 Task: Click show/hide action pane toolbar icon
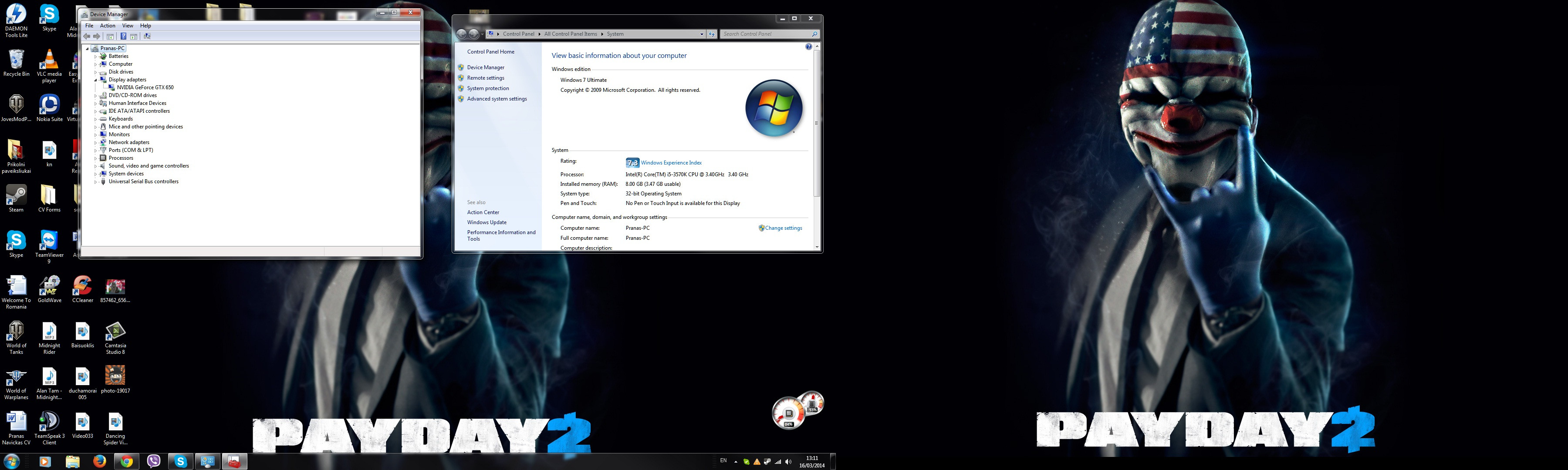(134, 37)
